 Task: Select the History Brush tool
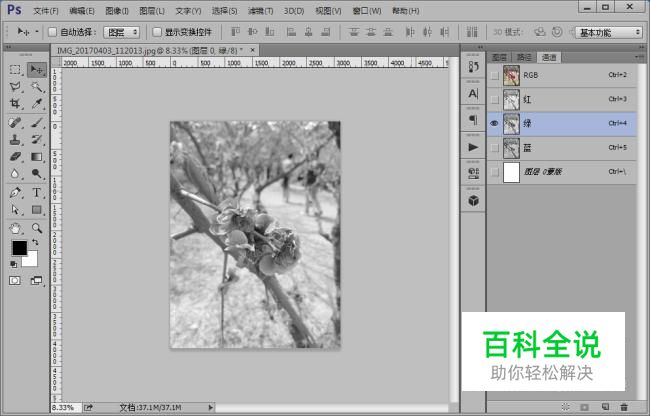coord(37,140)
